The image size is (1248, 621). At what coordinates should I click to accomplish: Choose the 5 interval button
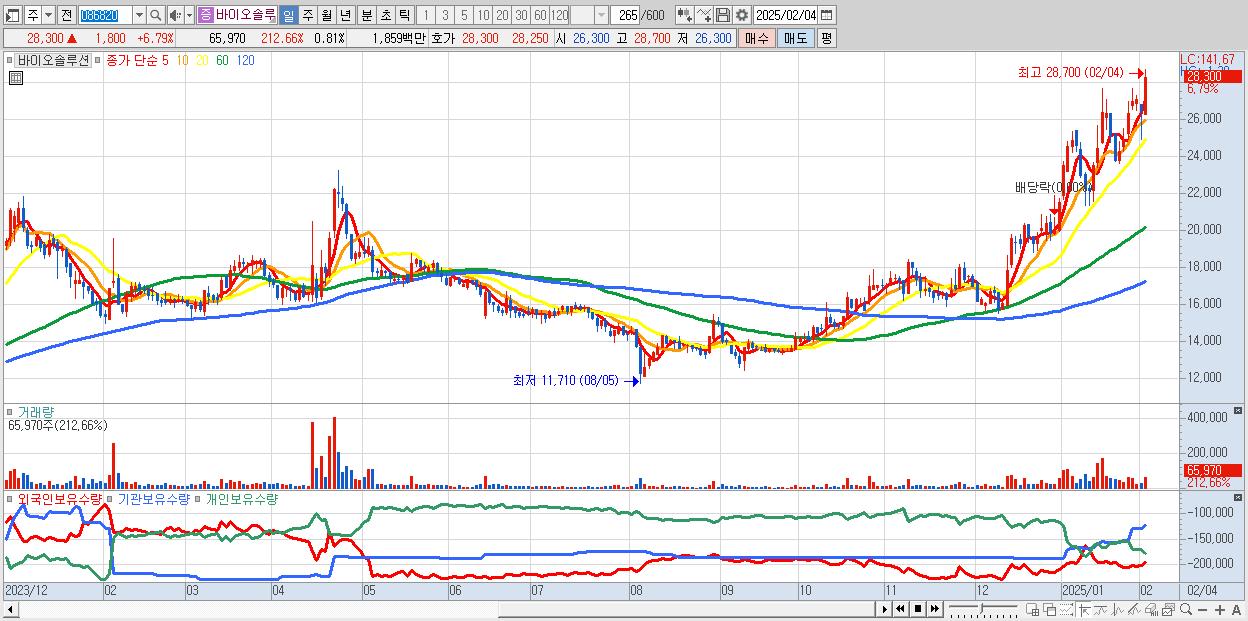click(464, 15)
